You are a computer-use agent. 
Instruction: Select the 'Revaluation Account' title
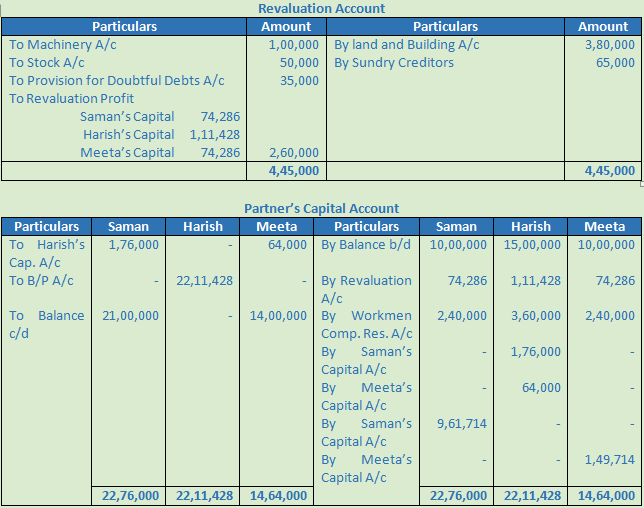322,8
